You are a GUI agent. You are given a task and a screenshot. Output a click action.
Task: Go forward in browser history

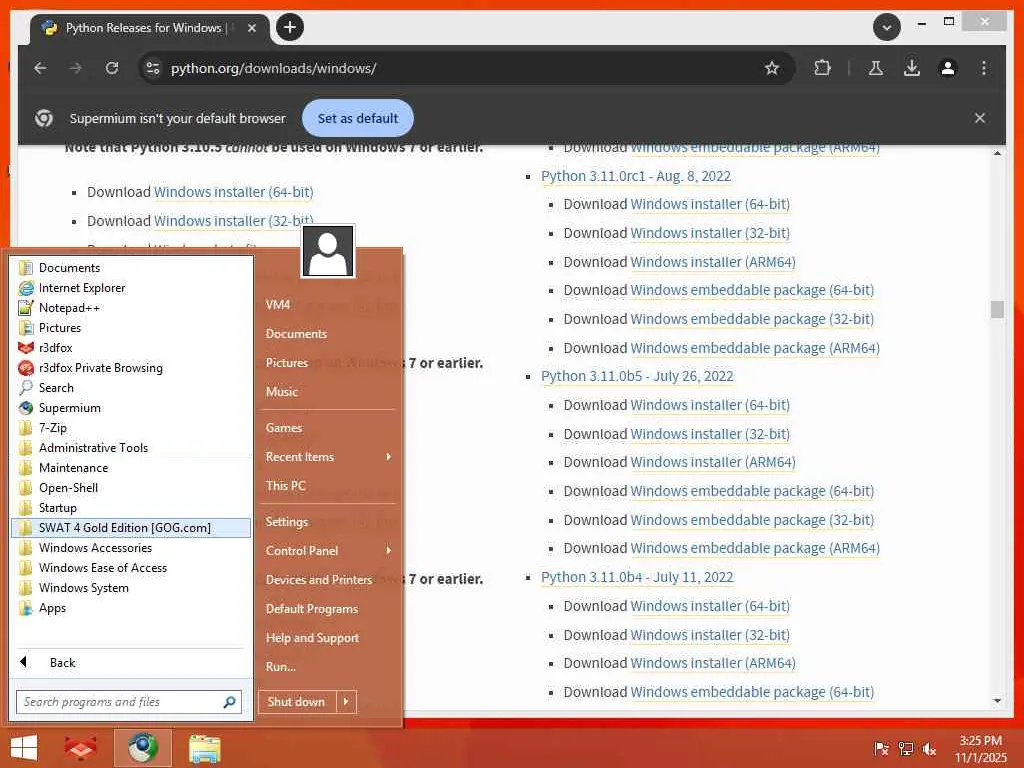click(76, 68)
